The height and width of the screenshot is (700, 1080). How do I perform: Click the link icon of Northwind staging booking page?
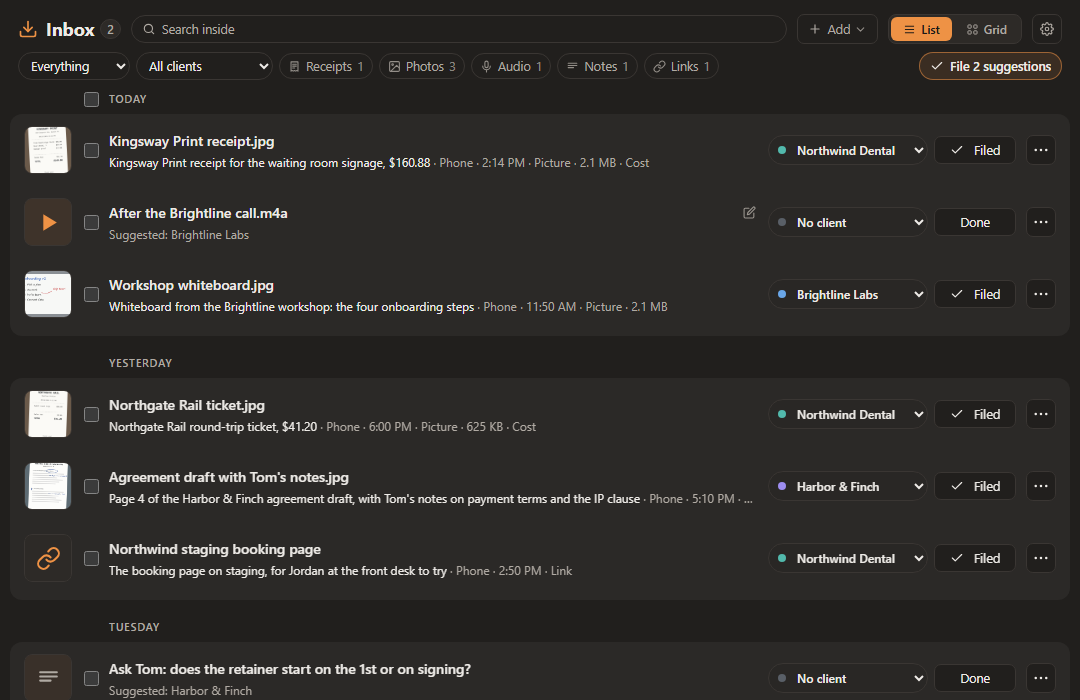point(48,558)
